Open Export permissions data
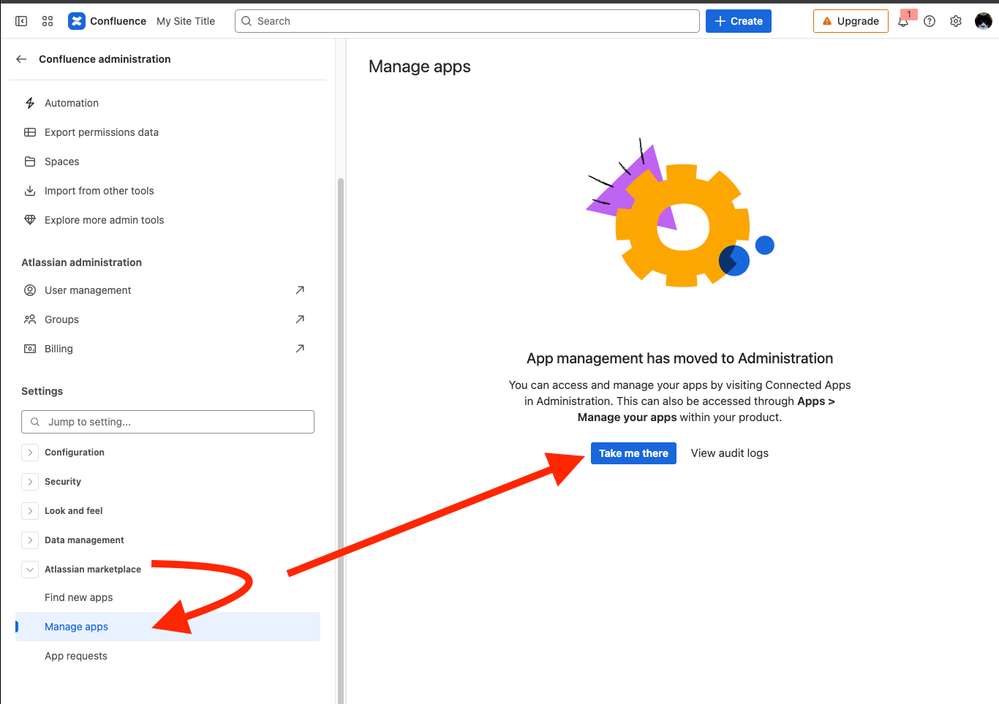Viewport: 999px width, 704px height. pos(101,133)
